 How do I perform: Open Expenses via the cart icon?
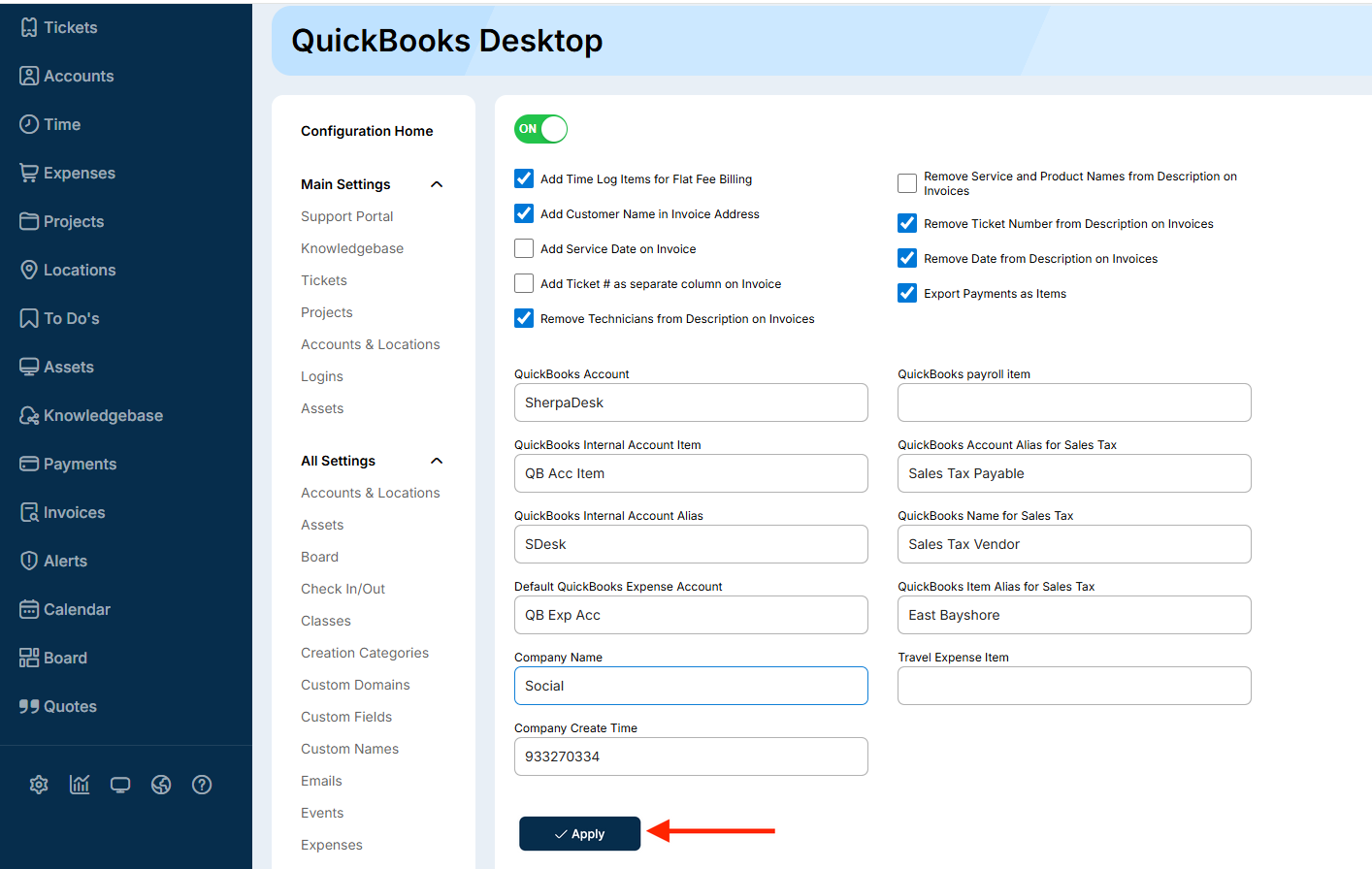29,173
